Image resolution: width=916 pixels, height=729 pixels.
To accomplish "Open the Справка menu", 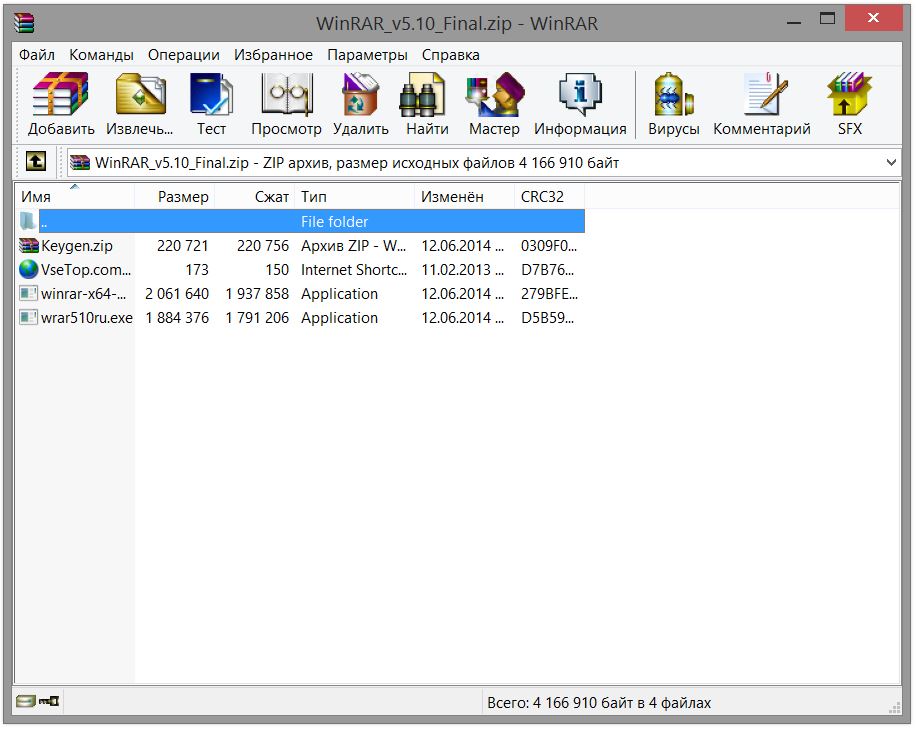I will click(x=450, y=55).
